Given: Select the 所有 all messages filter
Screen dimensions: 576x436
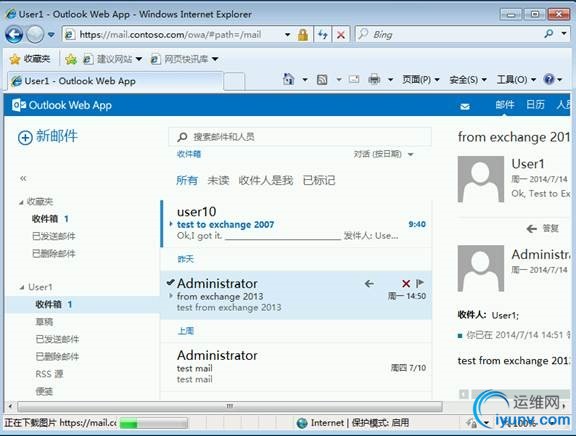Looking at the screenshot, I should (187, 180).
